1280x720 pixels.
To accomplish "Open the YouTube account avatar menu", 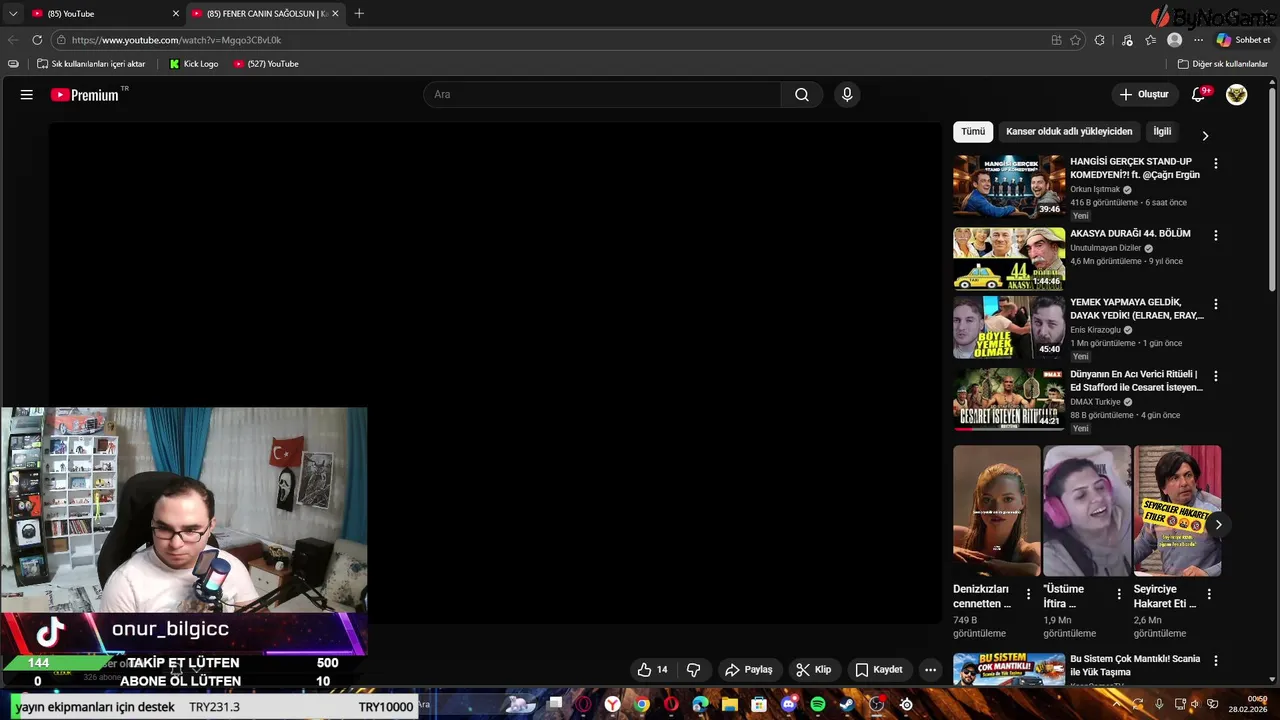I will click(x=1237, y=94).
